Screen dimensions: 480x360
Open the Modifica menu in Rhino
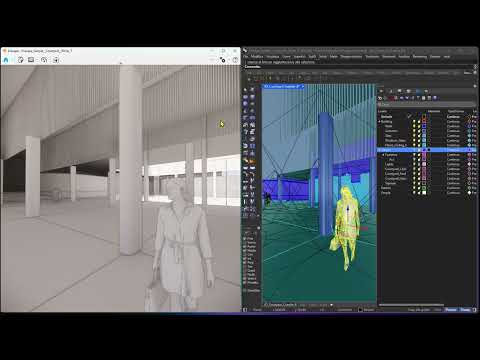click(257, 57)
